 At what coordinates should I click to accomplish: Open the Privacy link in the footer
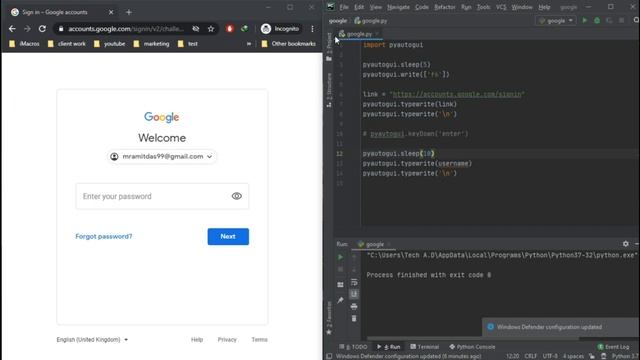click(227, 340)
